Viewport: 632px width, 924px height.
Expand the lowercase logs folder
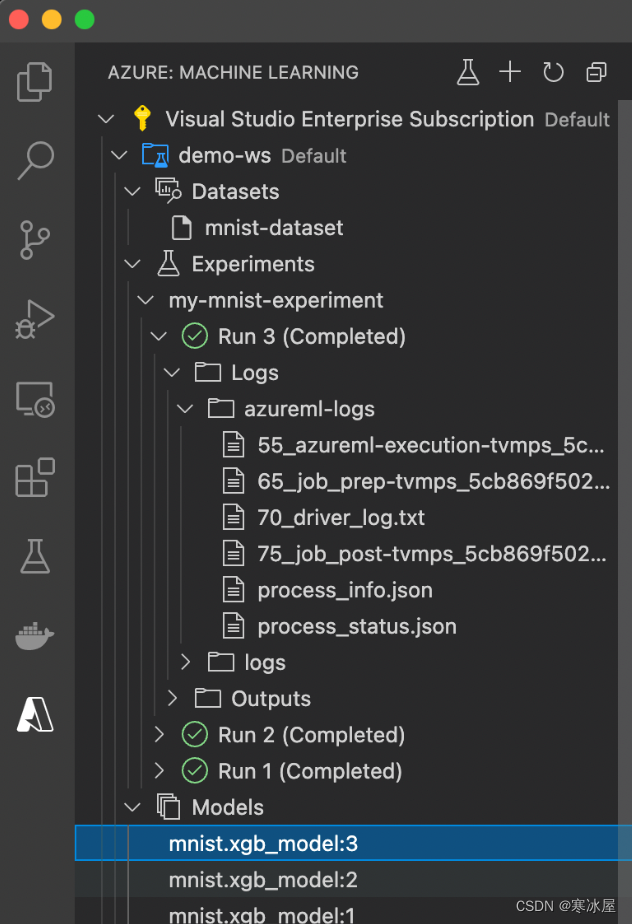[185, 662]
